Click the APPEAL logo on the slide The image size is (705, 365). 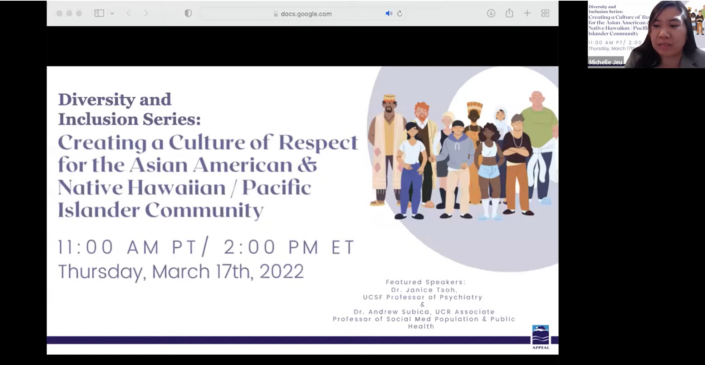(x=540, y=337)
